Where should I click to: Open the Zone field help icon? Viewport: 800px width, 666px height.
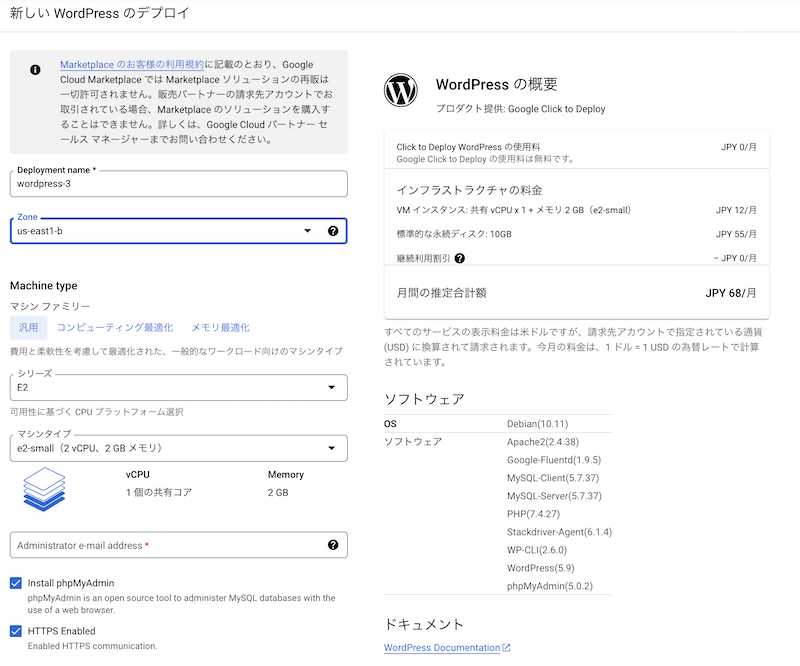click(x=333, y=231)
